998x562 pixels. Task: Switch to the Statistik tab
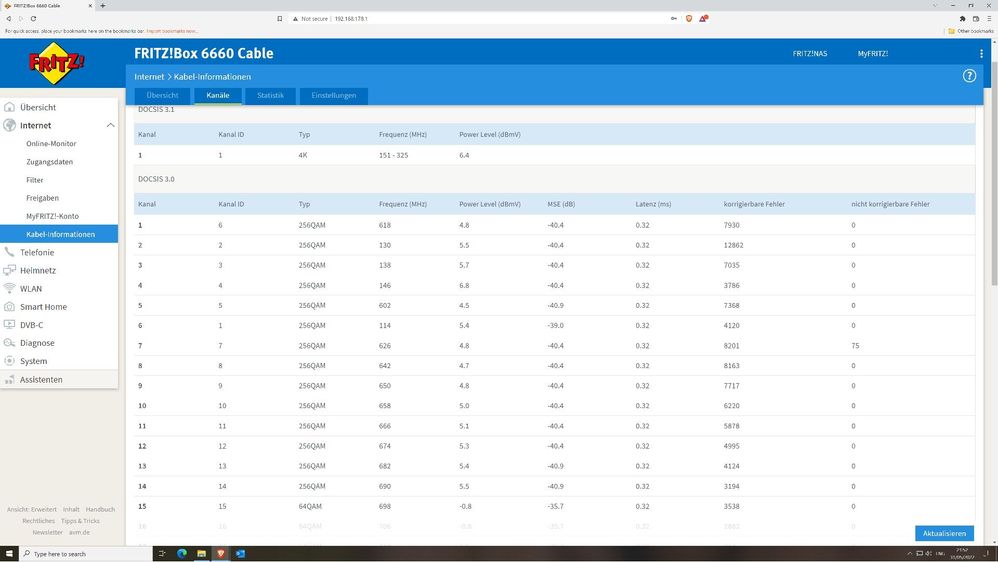point(270,96)
